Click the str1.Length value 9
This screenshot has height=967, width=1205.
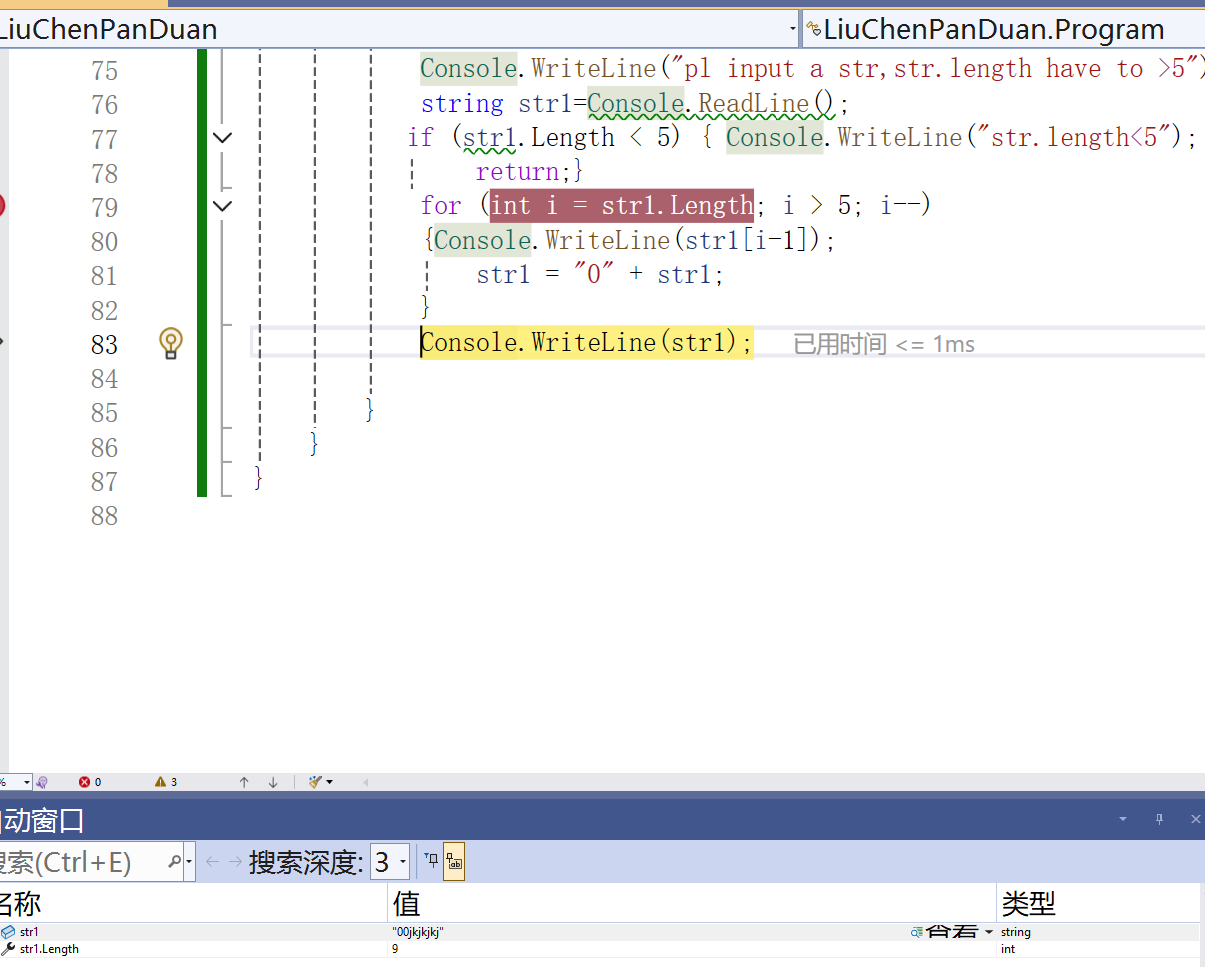(395, 949)
